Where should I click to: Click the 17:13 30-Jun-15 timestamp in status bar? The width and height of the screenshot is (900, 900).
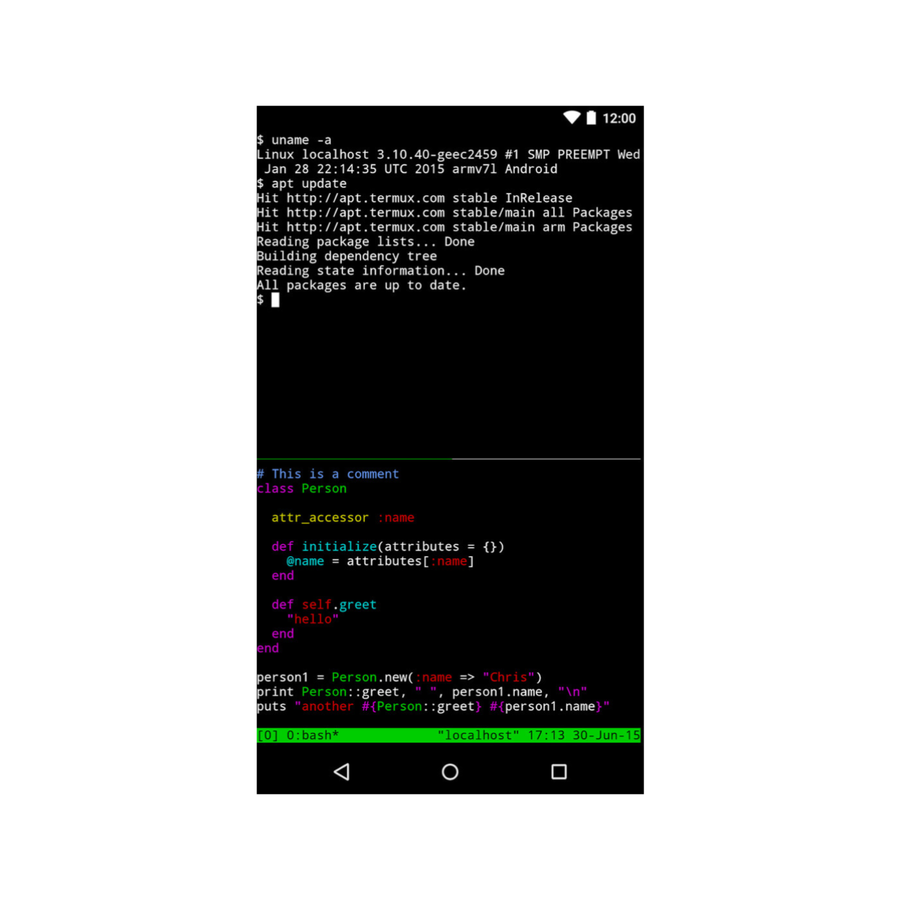tap(584, 735)
